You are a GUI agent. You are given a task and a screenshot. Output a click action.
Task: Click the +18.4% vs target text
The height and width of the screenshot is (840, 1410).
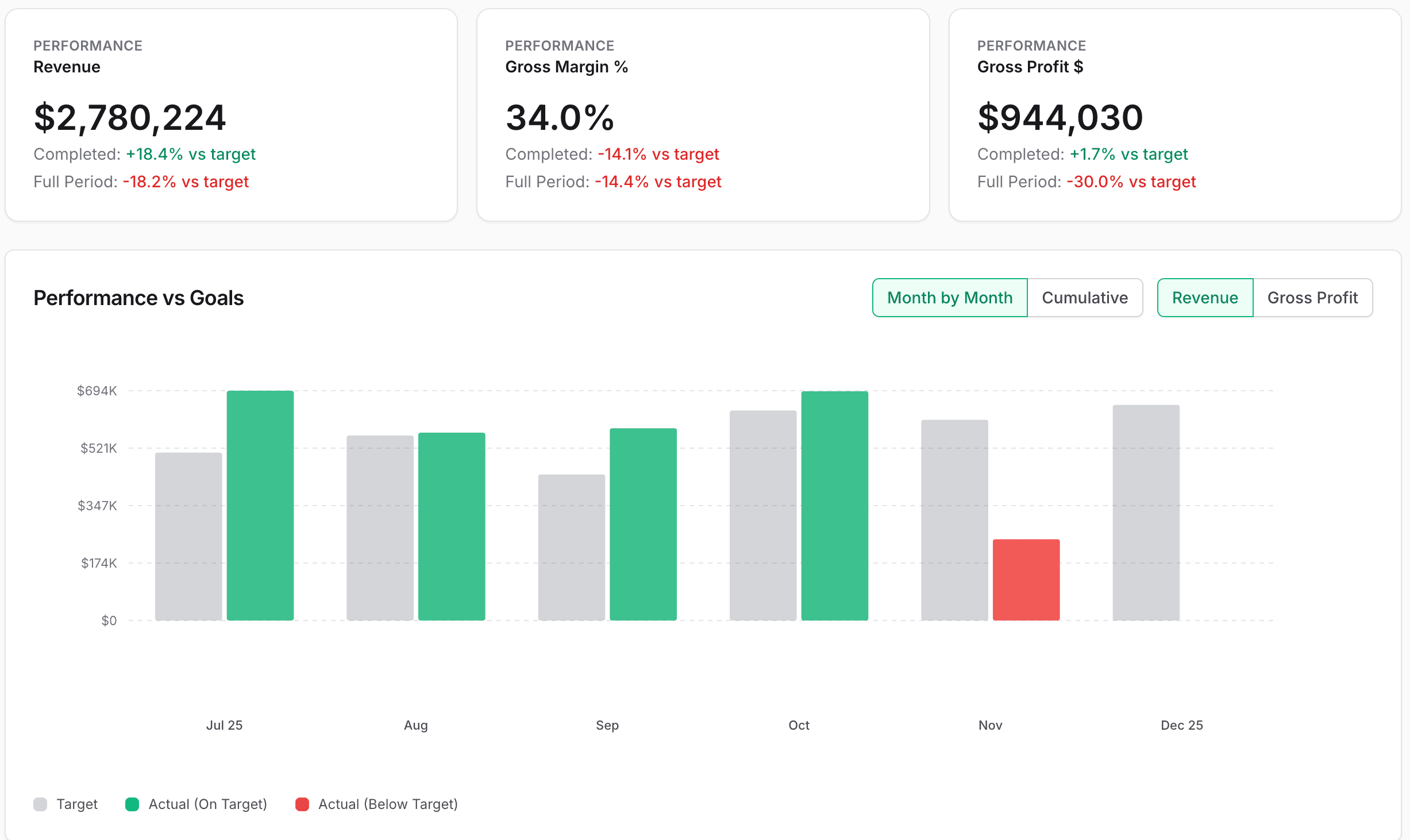pos(190,154)
